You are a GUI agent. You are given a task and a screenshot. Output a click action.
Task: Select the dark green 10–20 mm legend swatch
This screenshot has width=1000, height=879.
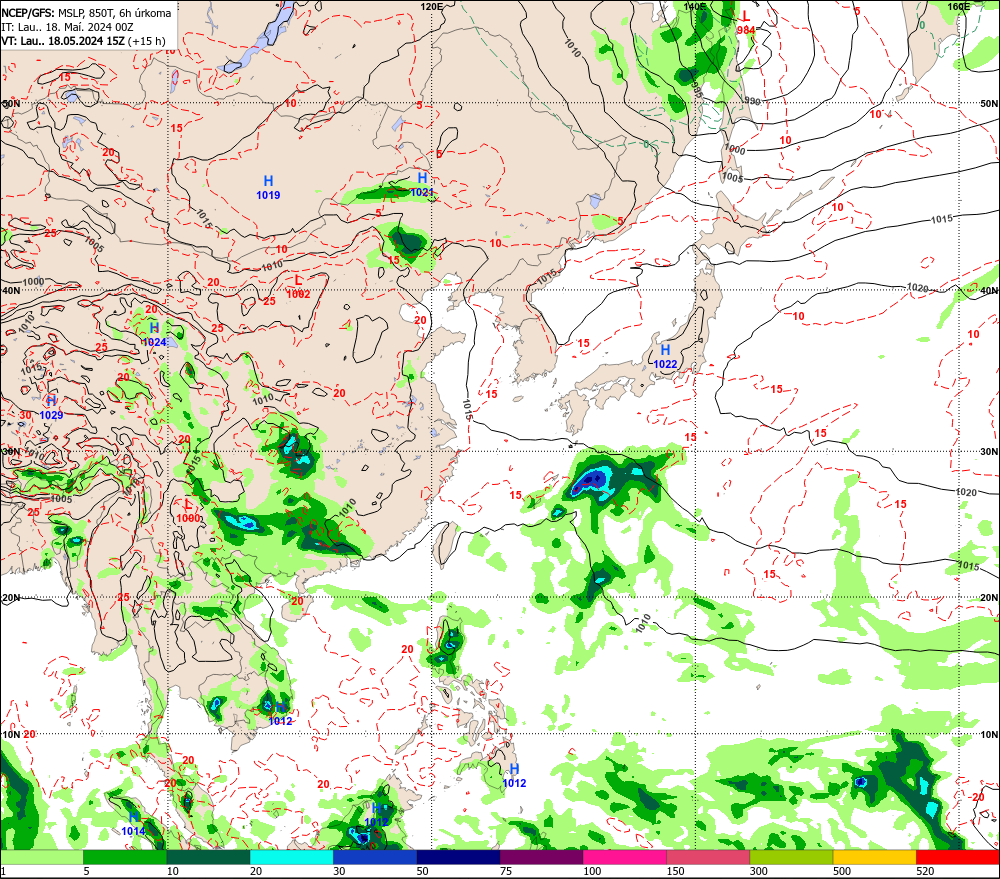(x=208, y=857)
